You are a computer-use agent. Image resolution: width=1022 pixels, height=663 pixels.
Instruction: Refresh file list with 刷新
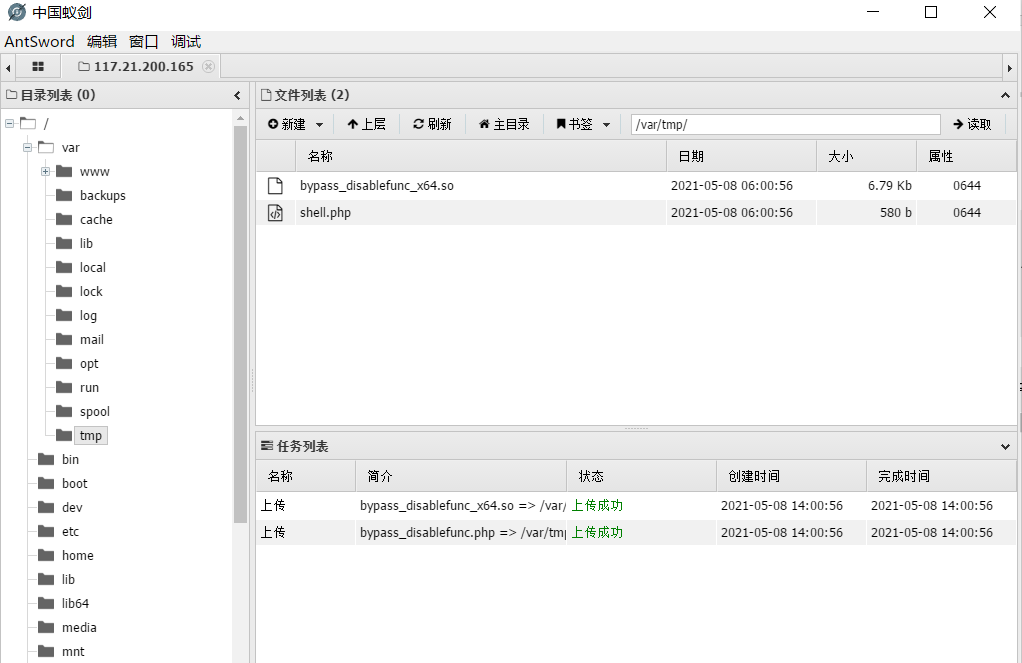click(432, 124)
